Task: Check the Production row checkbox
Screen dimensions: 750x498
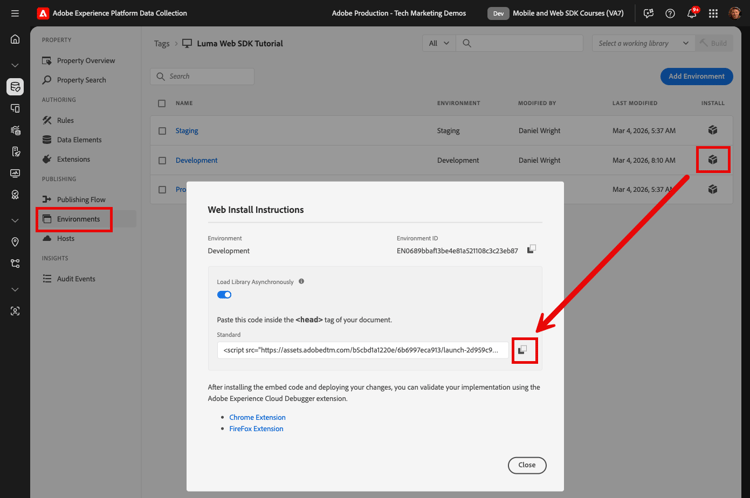Action: pos(162,190)
